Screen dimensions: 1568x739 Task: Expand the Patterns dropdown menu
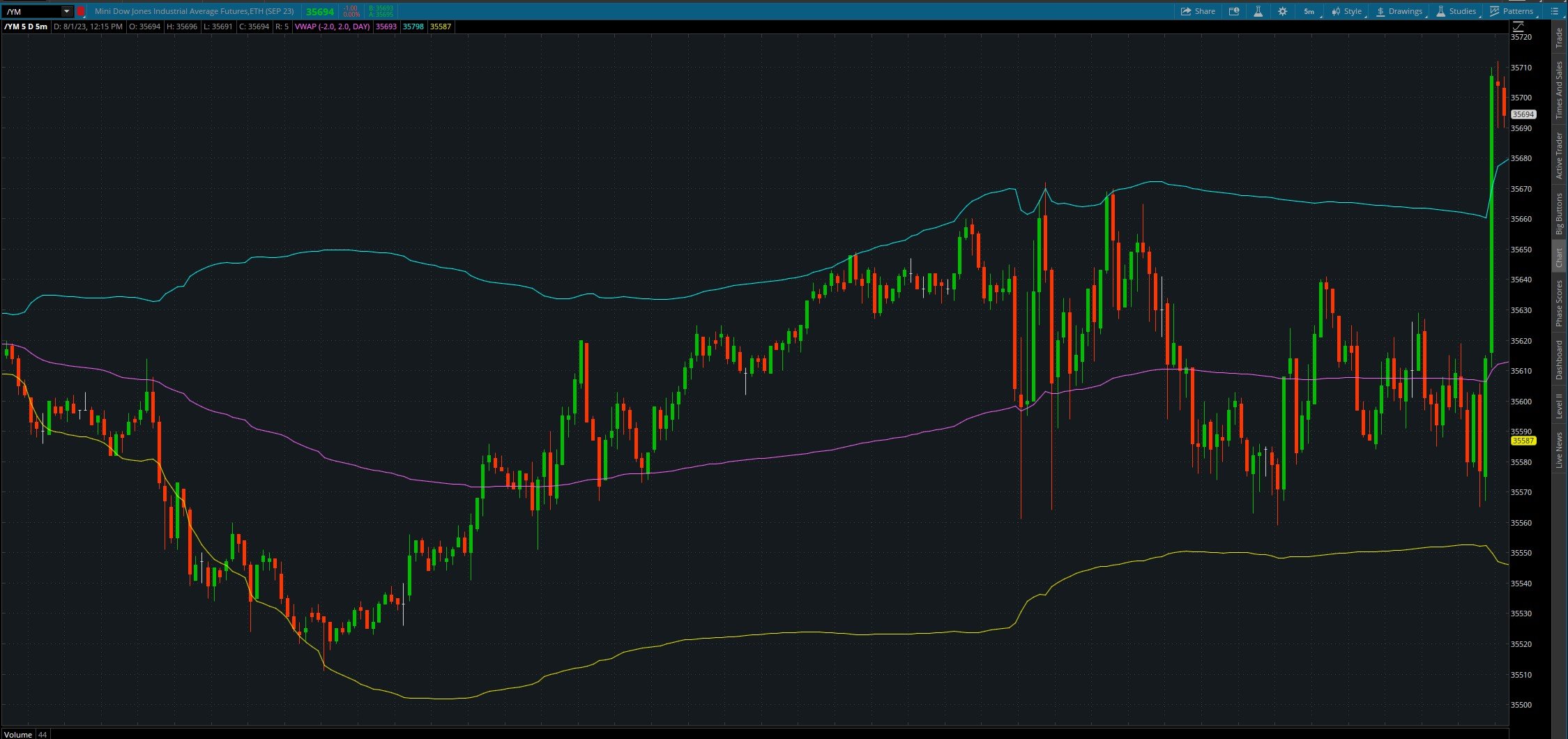(x=1512, y=11)
